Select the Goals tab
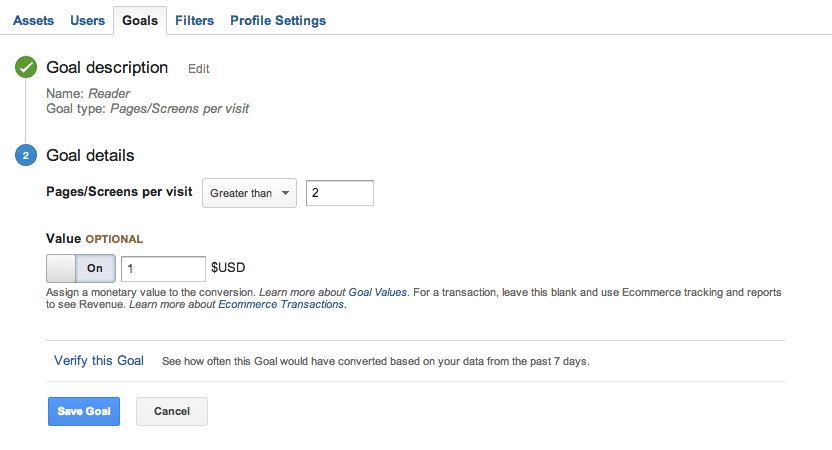This screenshot has width=832, height=450. click(140, 20)
